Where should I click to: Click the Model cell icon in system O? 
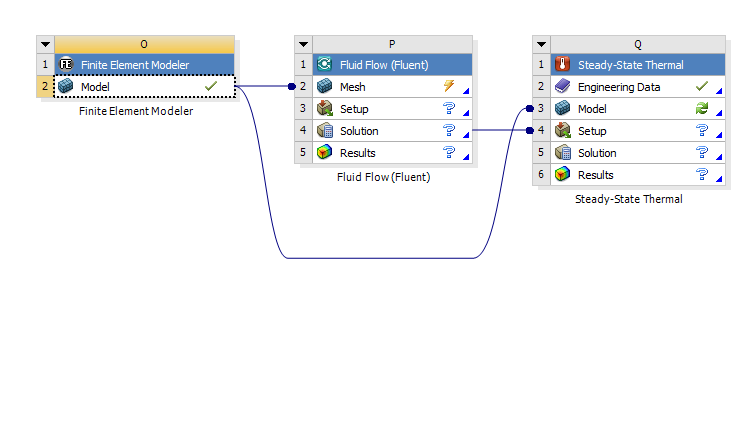point(66,86)
